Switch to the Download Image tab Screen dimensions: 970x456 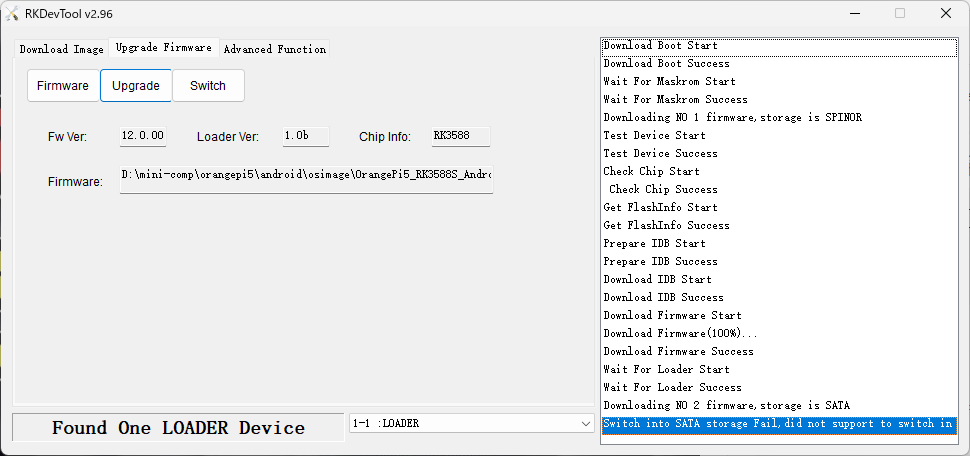tap(61, 49)
